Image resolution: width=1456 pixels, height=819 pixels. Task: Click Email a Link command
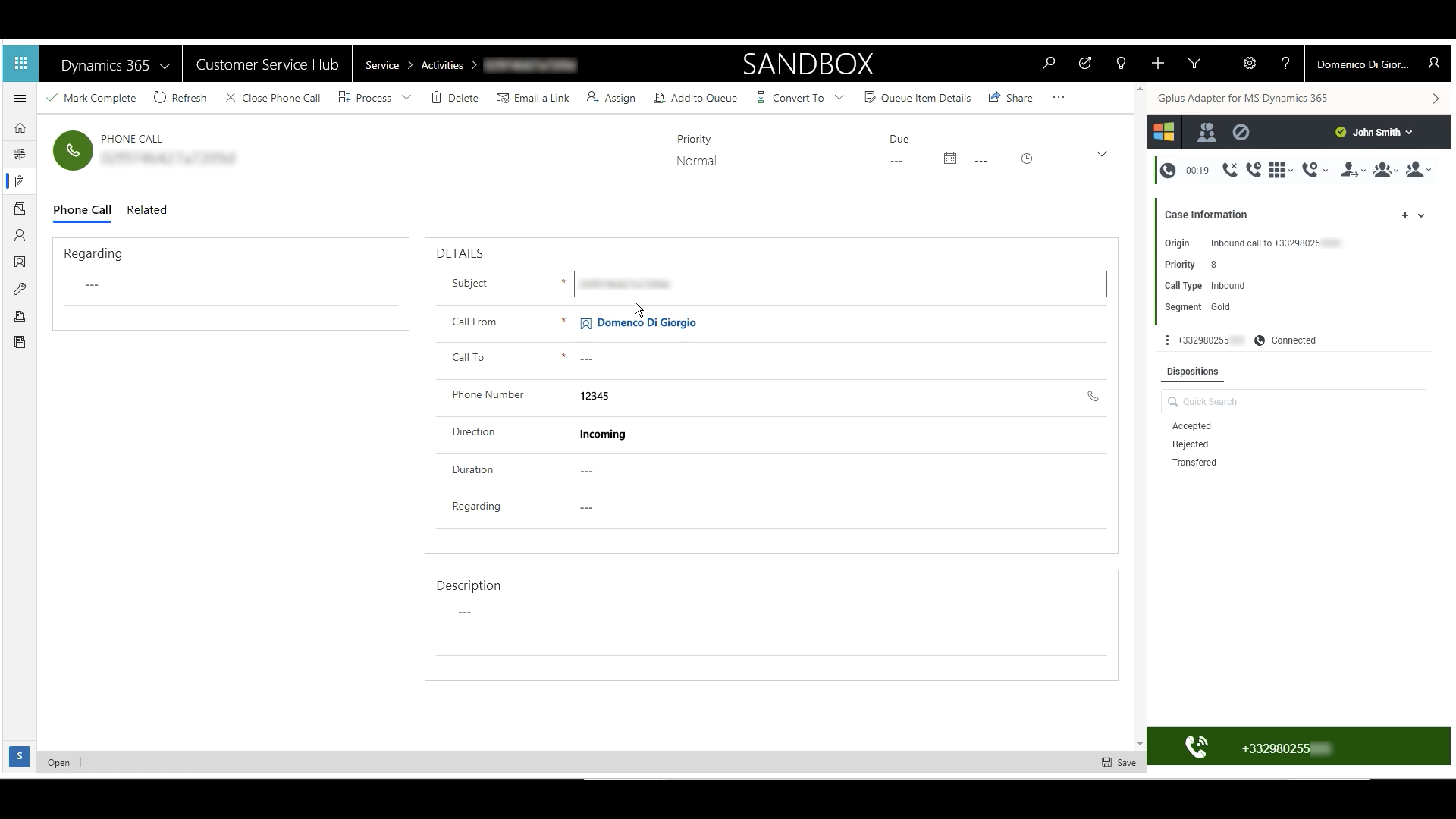(x=532, y=98)
